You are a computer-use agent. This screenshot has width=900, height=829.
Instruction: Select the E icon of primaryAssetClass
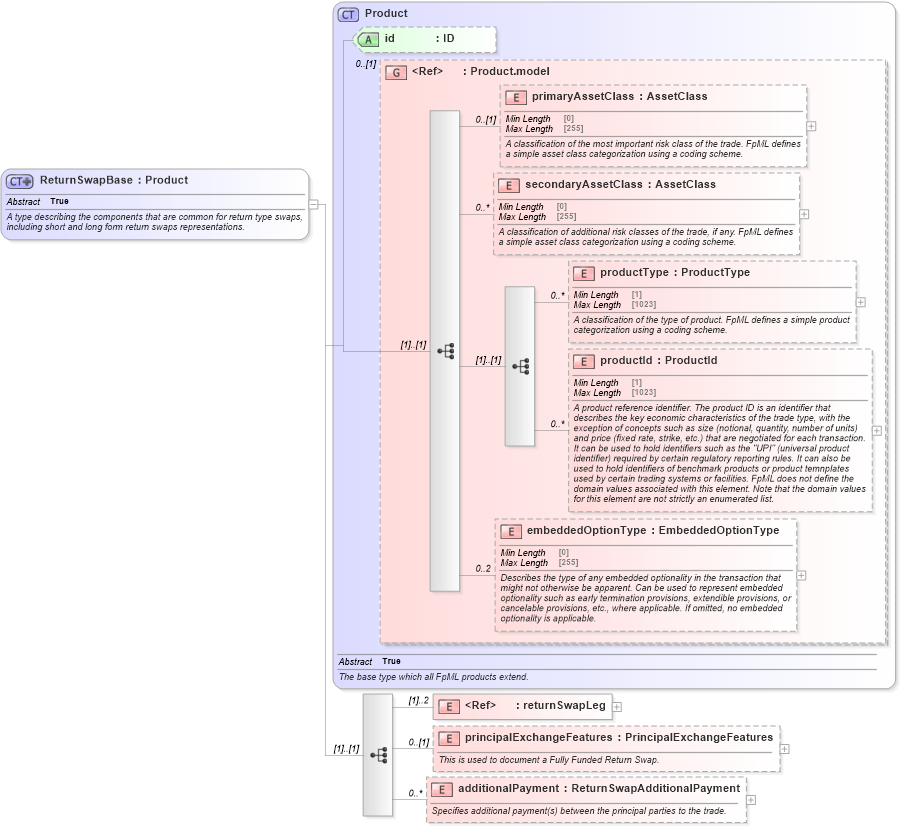point(516,97)
